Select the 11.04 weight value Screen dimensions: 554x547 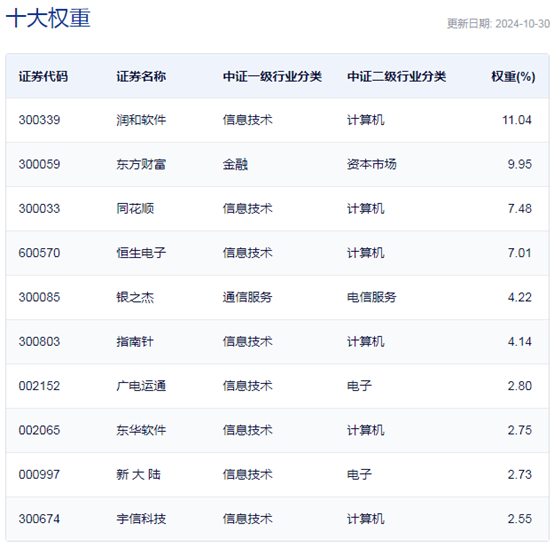(517, 120)
